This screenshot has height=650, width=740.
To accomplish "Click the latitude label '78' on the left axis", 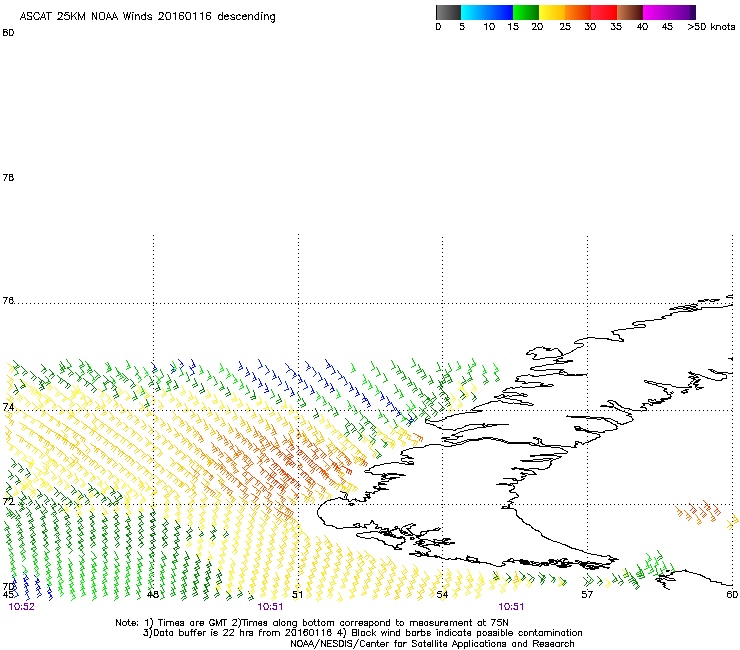I will click(8, 177).
